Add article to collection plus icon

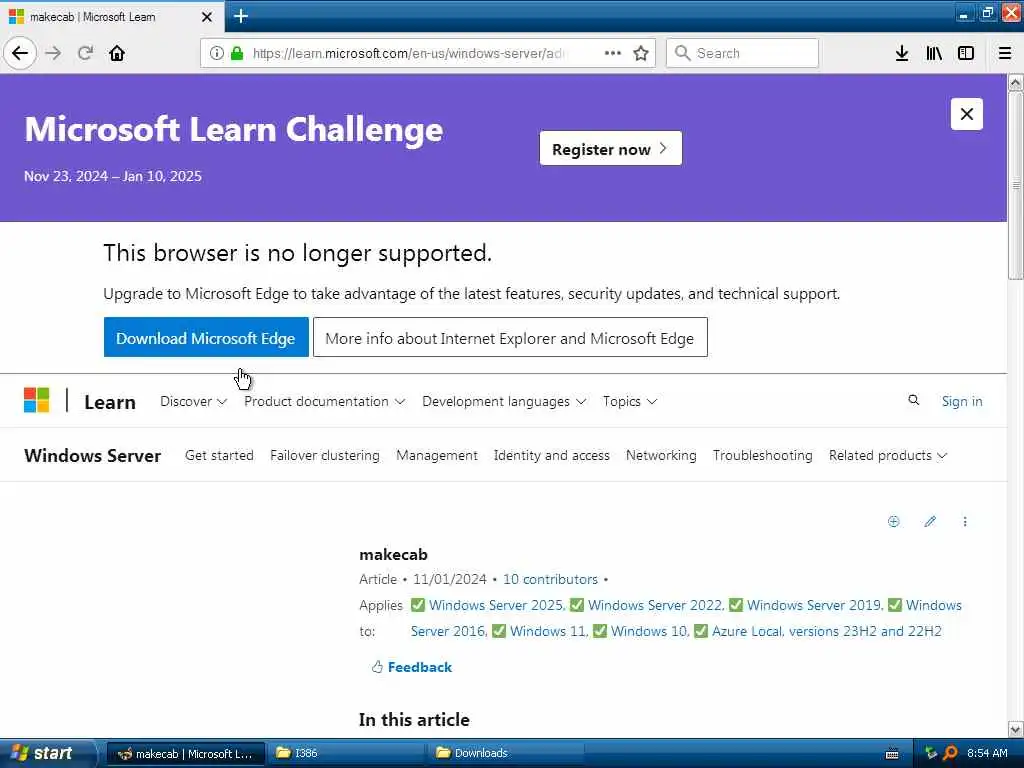893,521
